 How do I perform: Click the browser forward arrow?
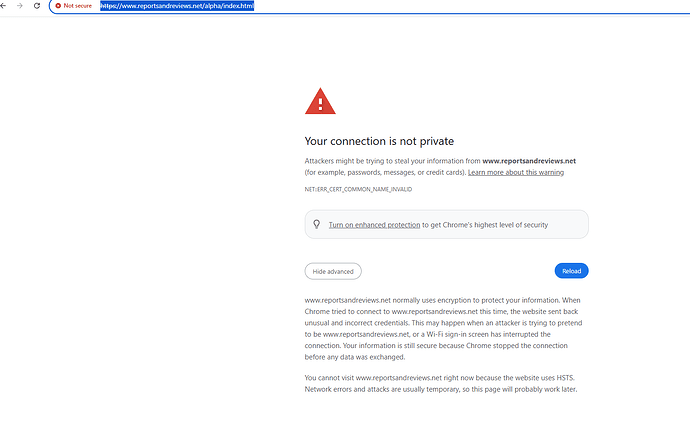(19, 6)
